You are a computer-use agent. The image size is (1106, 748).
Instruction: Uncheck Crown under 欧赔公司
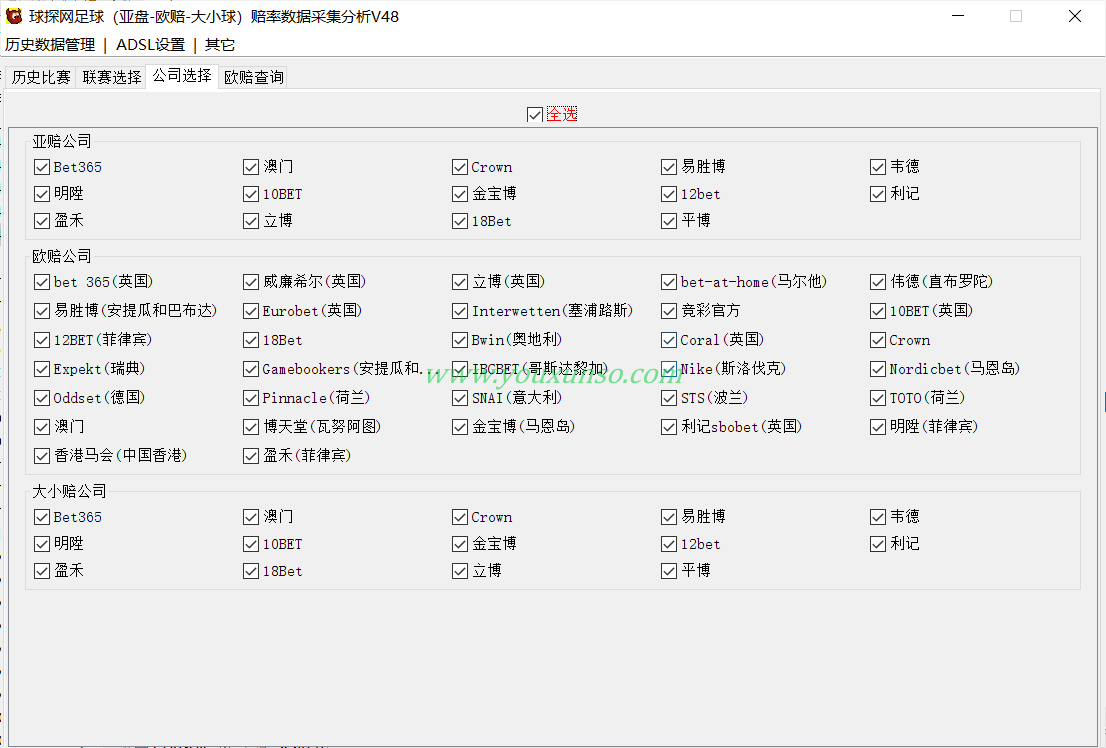(877, 340)
